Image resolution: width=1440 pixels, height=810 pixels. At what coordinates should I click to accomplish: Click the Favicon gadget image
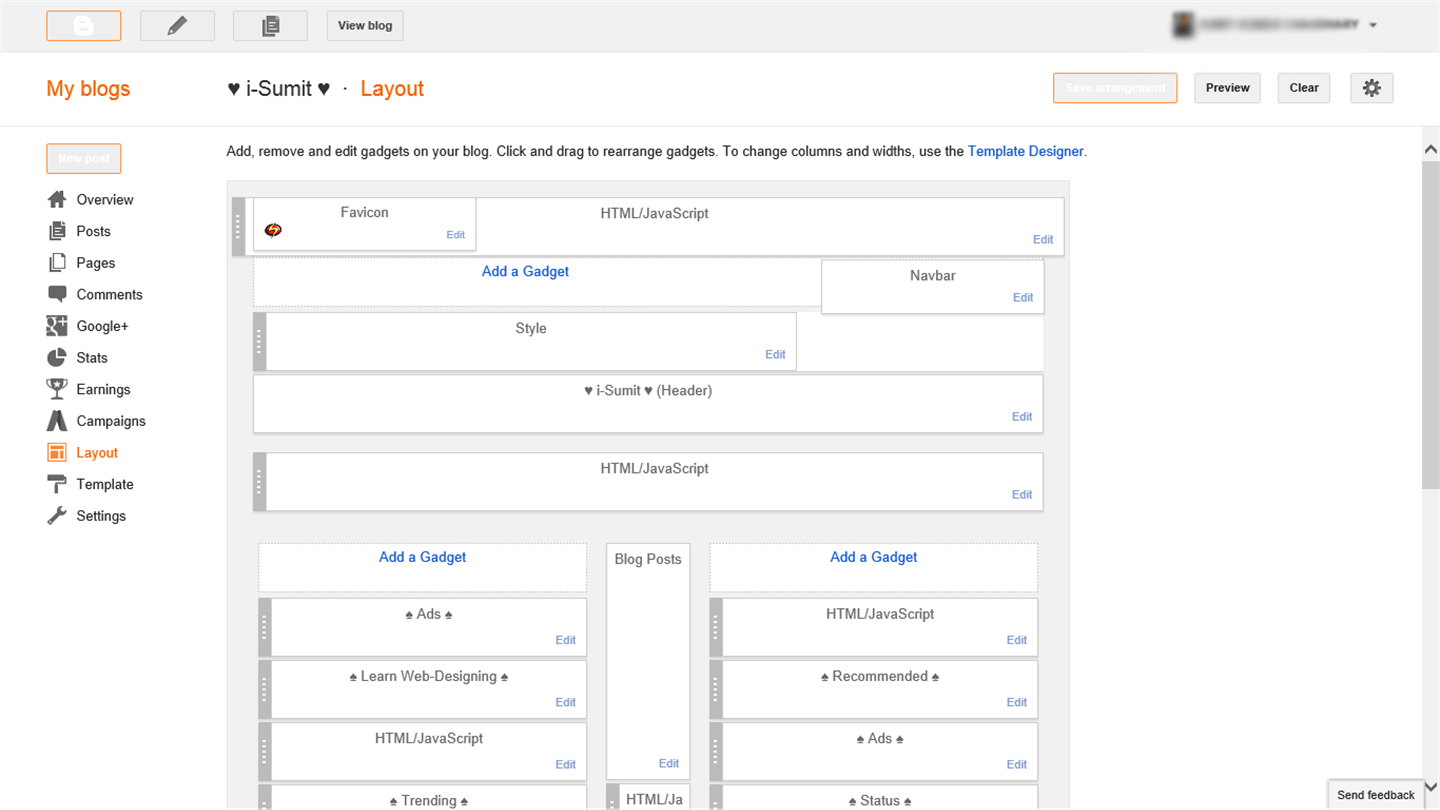pyautogui.click(x=273, y=231)
